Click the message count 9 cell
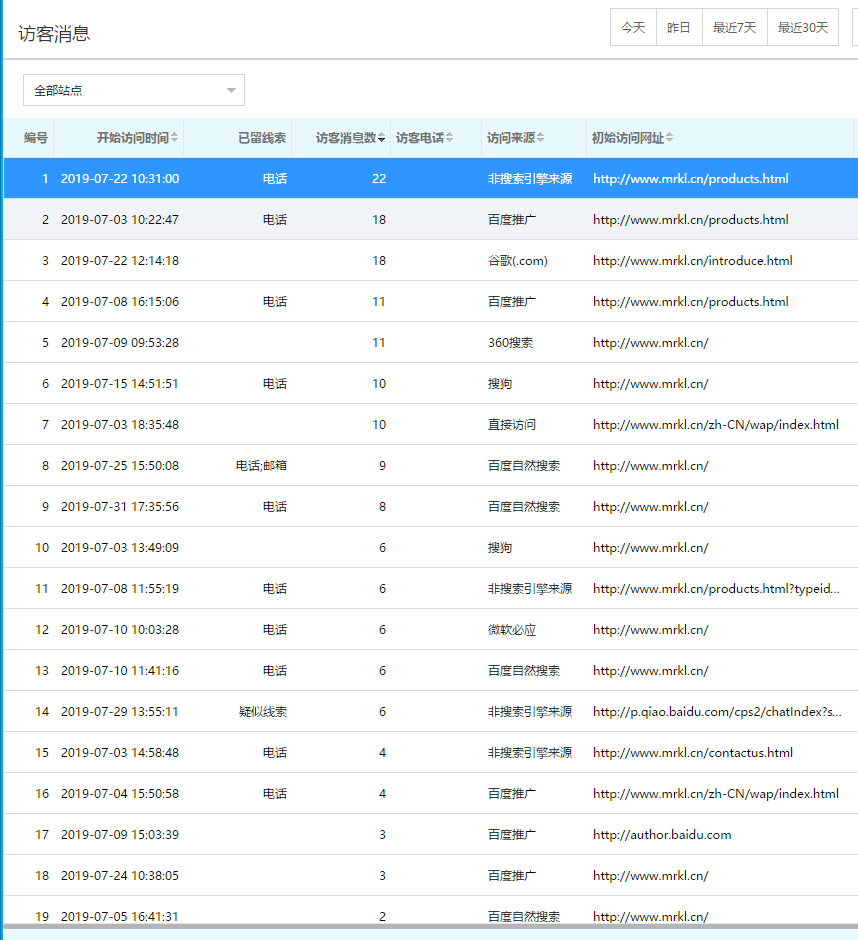The height and width of the screenshot is (940, 858). click(383, 466)
